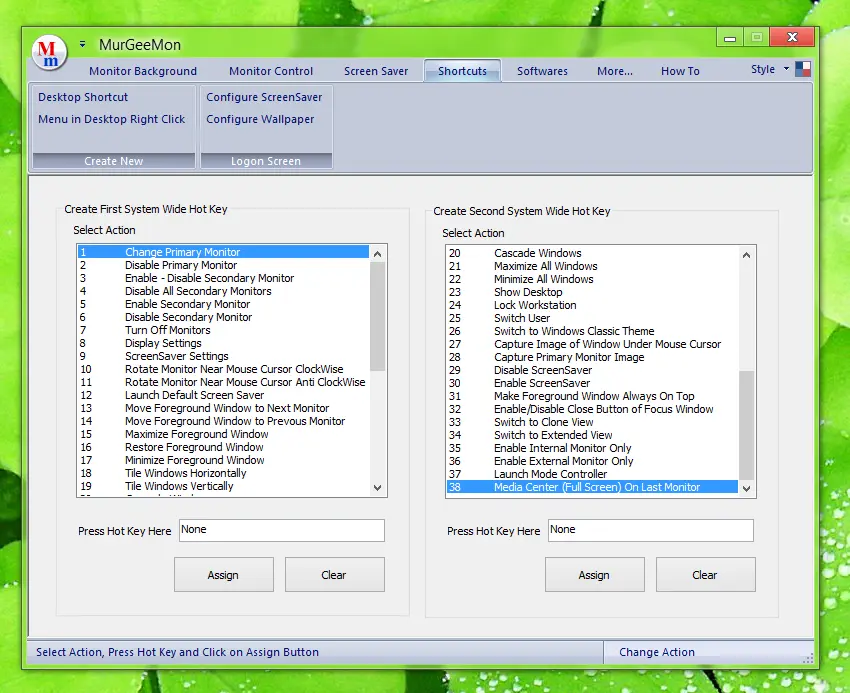Image resolution: width=850 pixels, height=693 pixels.
Task: Select 'Switch to Windows Classic Theme'
Action: click(x=592, y=331)
